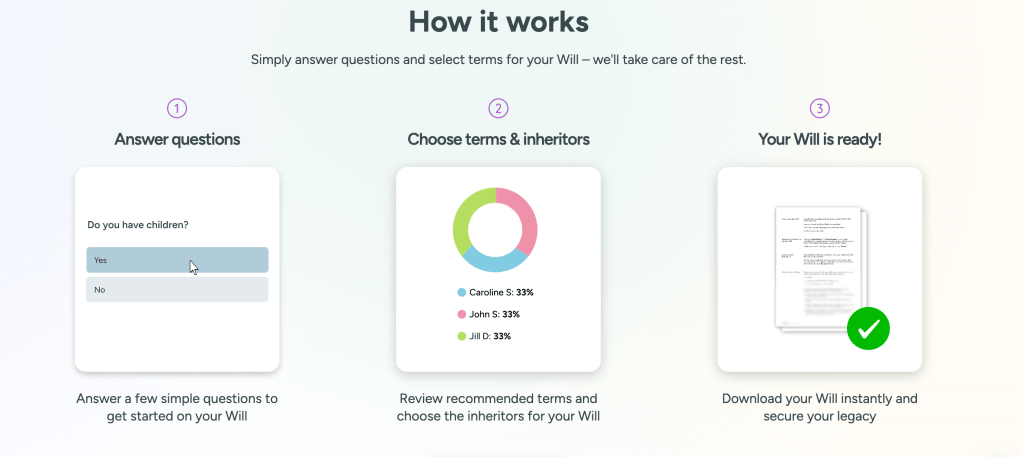The width and height of the screenshot is (1023, 457).
Task: Click the step 1 circled number icon
Action: 177,108
